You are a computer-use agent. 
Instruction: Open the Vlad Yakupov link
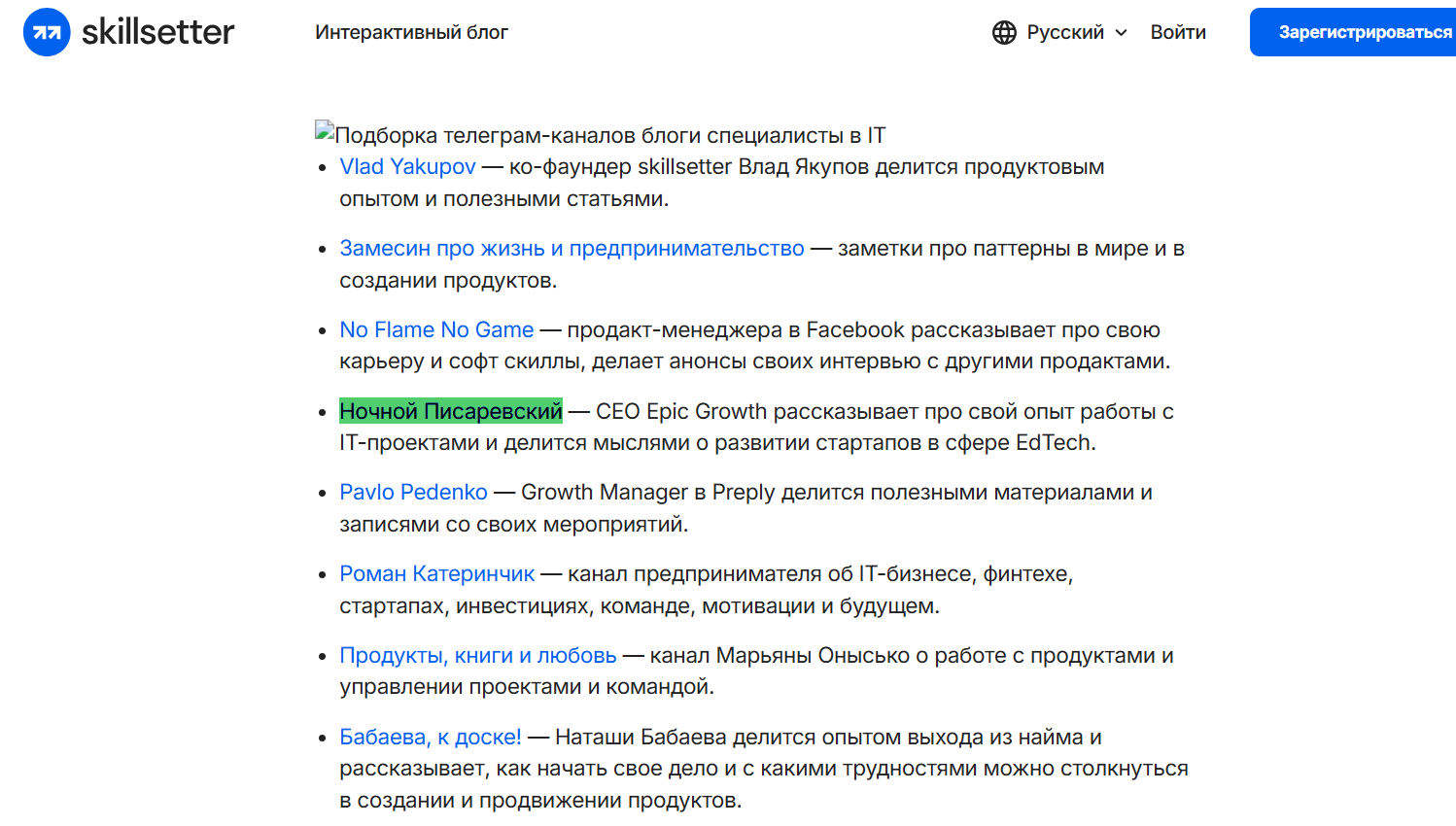(x=407, y=167)
